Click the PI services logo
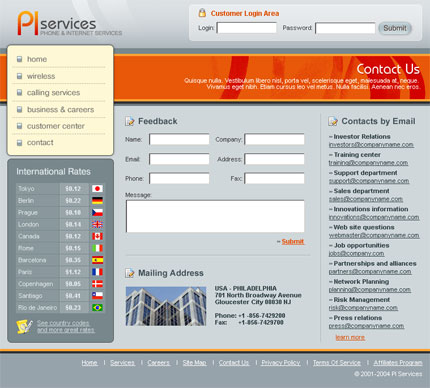 (x=69, y=23)
